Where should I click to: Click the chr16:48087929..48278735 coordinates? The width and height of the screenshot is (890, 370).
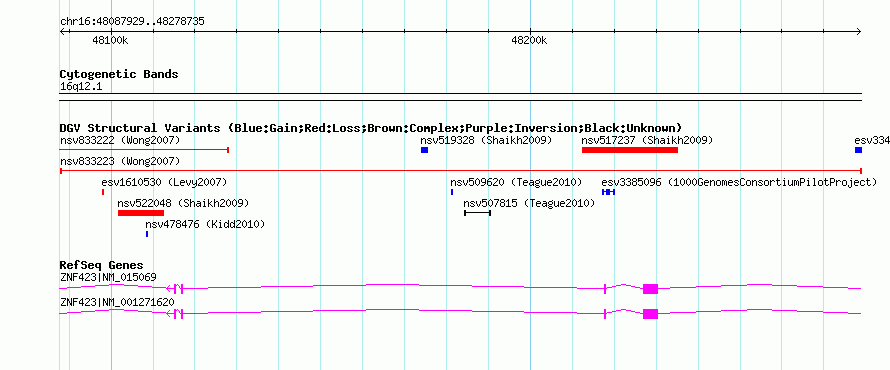click(x=132, y=22)
